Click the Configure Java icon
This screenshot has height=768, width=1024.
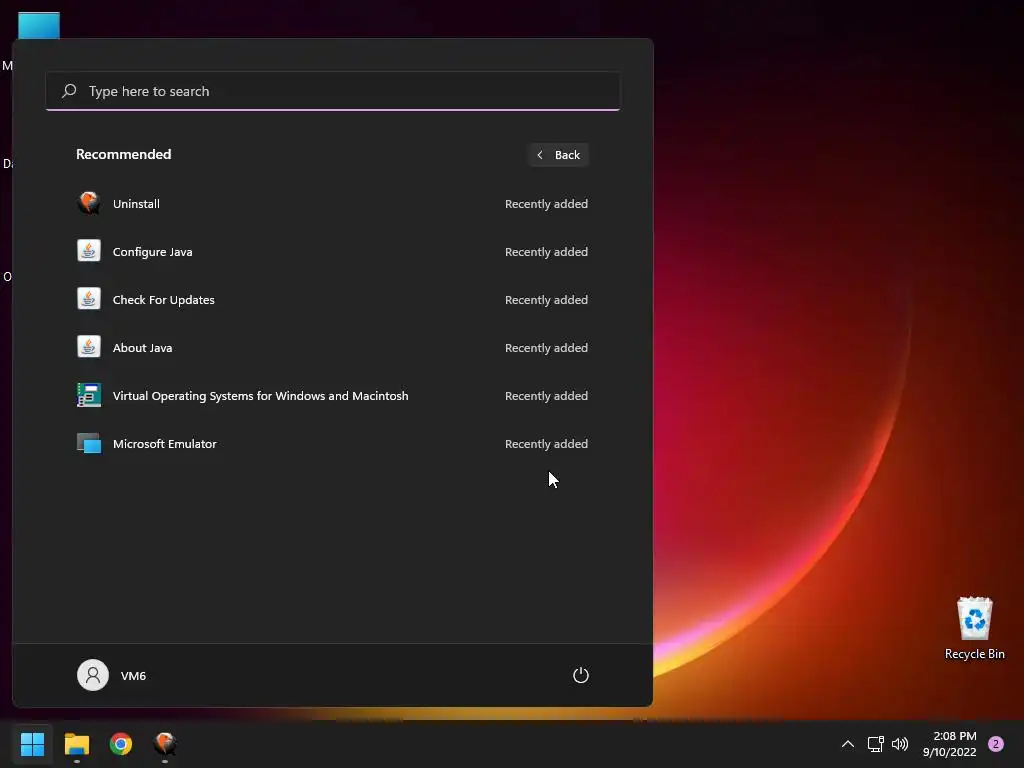coord(89,251)
